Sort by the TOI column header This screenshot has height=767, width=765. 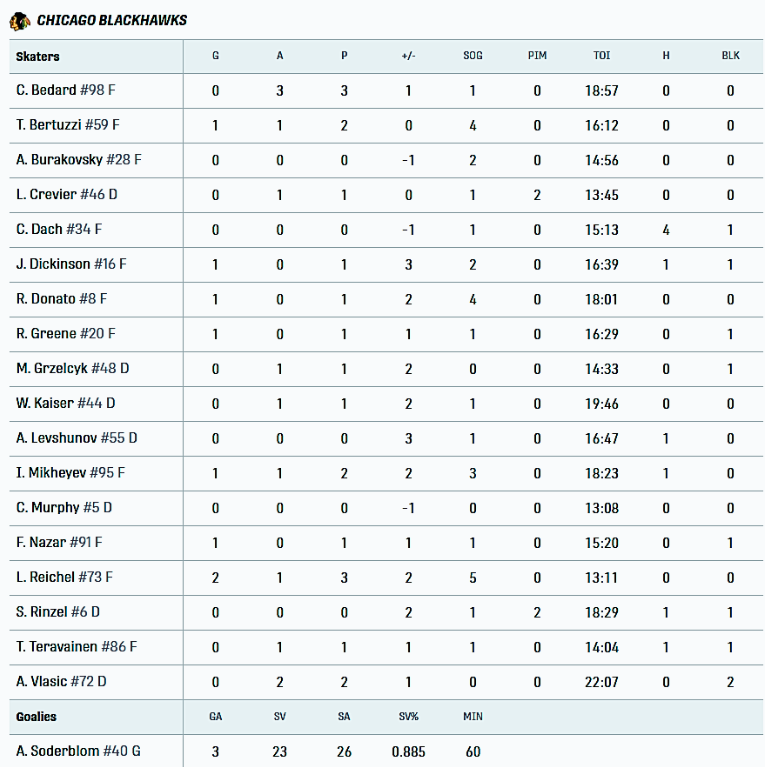[602, 56]
